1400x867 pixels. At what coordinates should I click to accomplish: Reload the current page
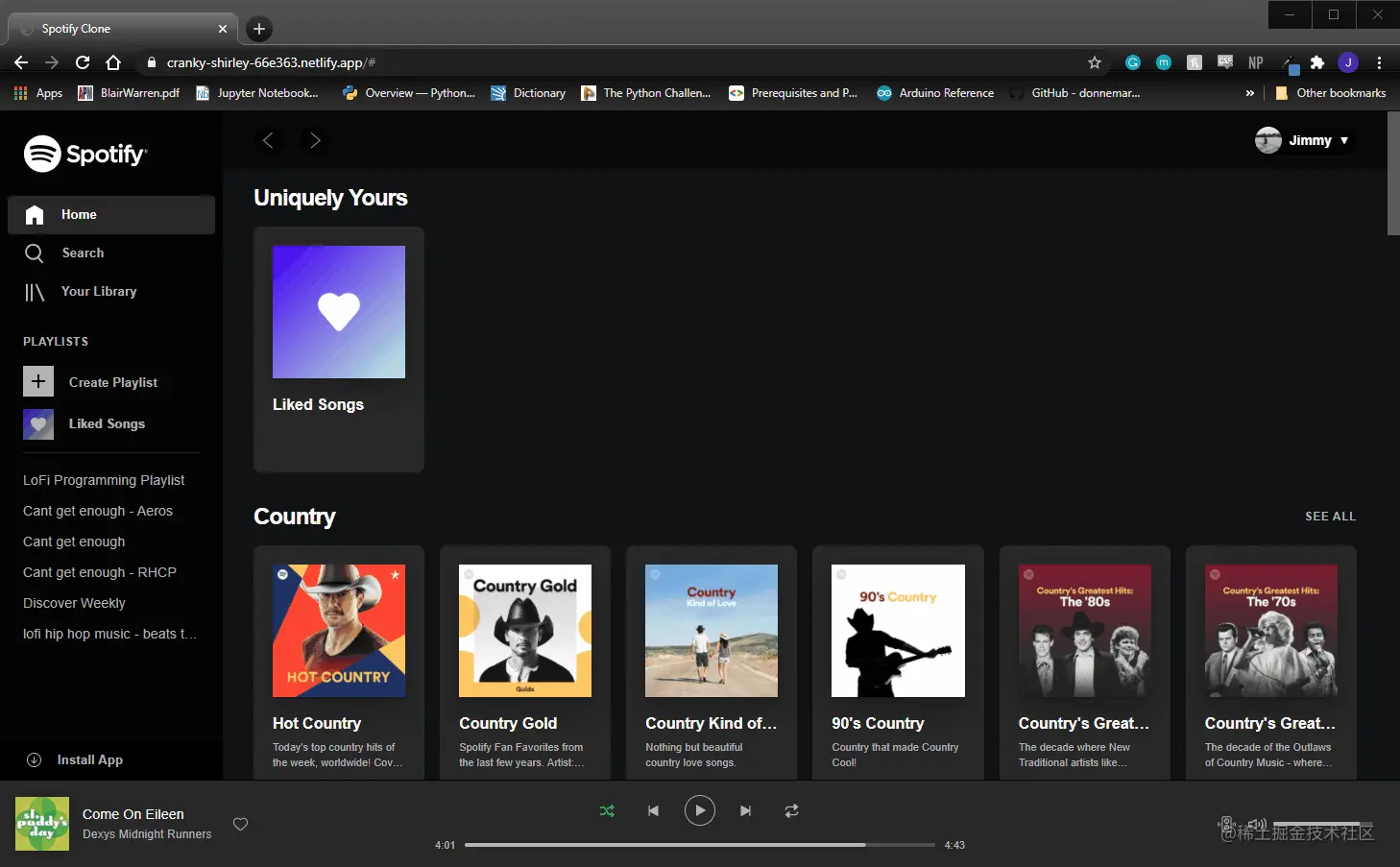pos(83,62)
